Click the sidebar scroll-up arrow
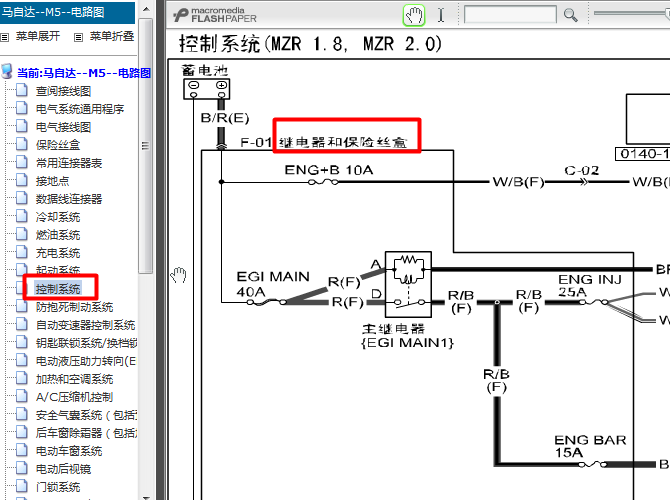 146,9
